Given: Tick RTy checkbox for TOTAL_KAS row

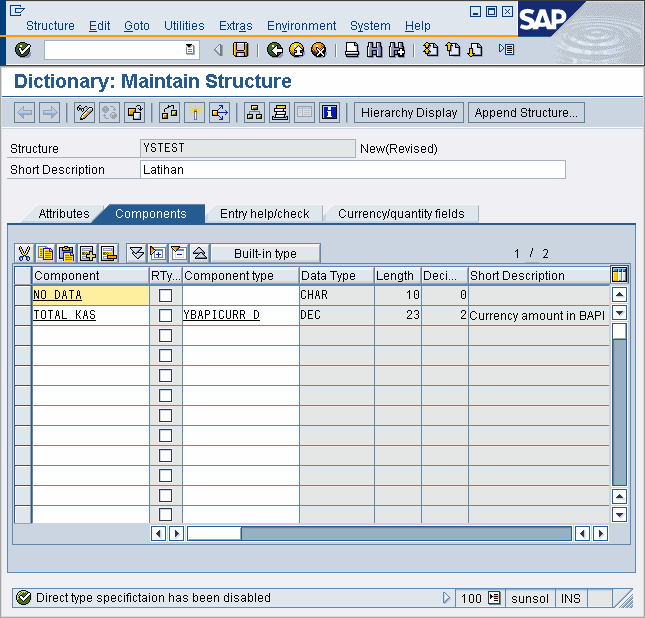Looking at the screenshot, I should pyautogui.click(x=165, y=315).
